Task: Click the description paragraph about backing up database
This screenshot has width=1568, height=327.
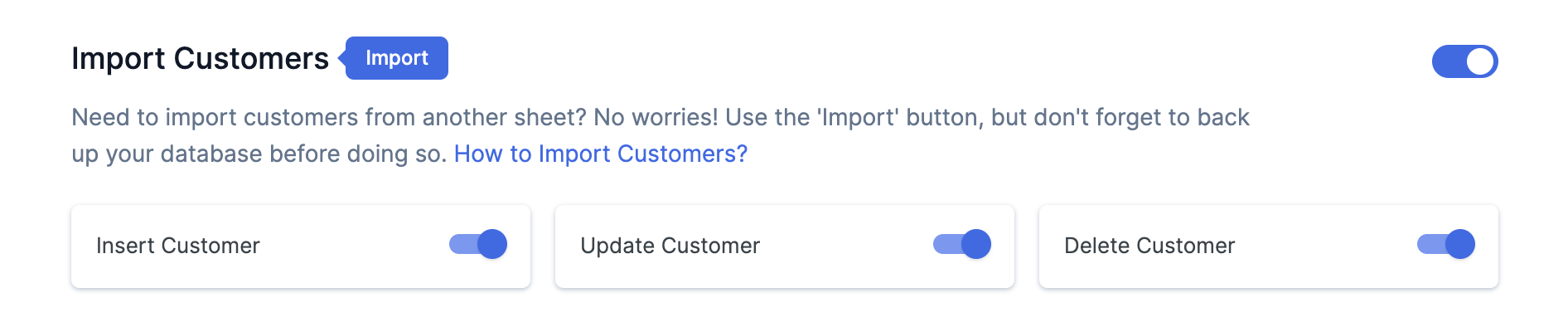Action: tap(661, 135)
